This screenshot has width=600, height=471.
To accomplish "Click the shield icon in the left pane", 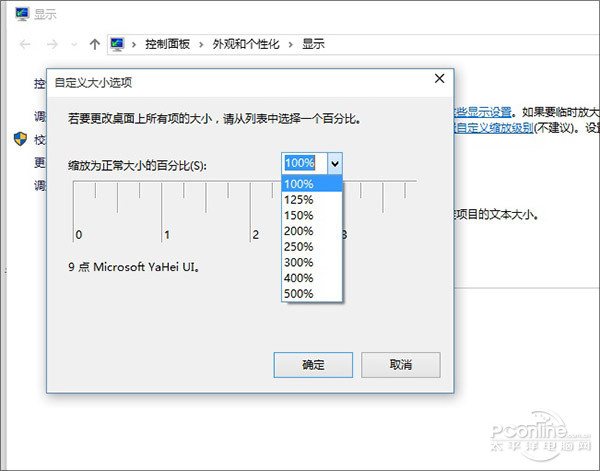I will (x=20, y=139).
